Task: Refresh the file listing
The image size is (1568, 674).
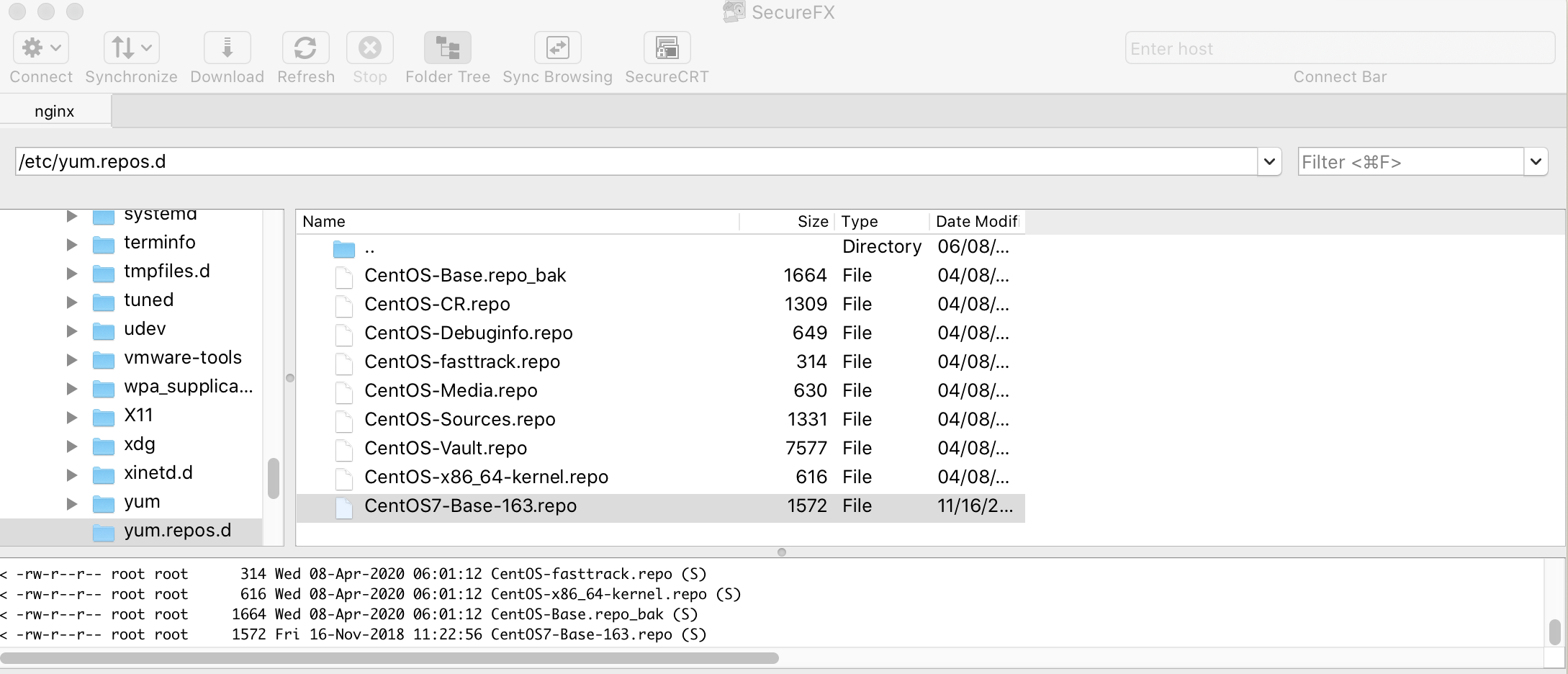Action: click(305, 48)
